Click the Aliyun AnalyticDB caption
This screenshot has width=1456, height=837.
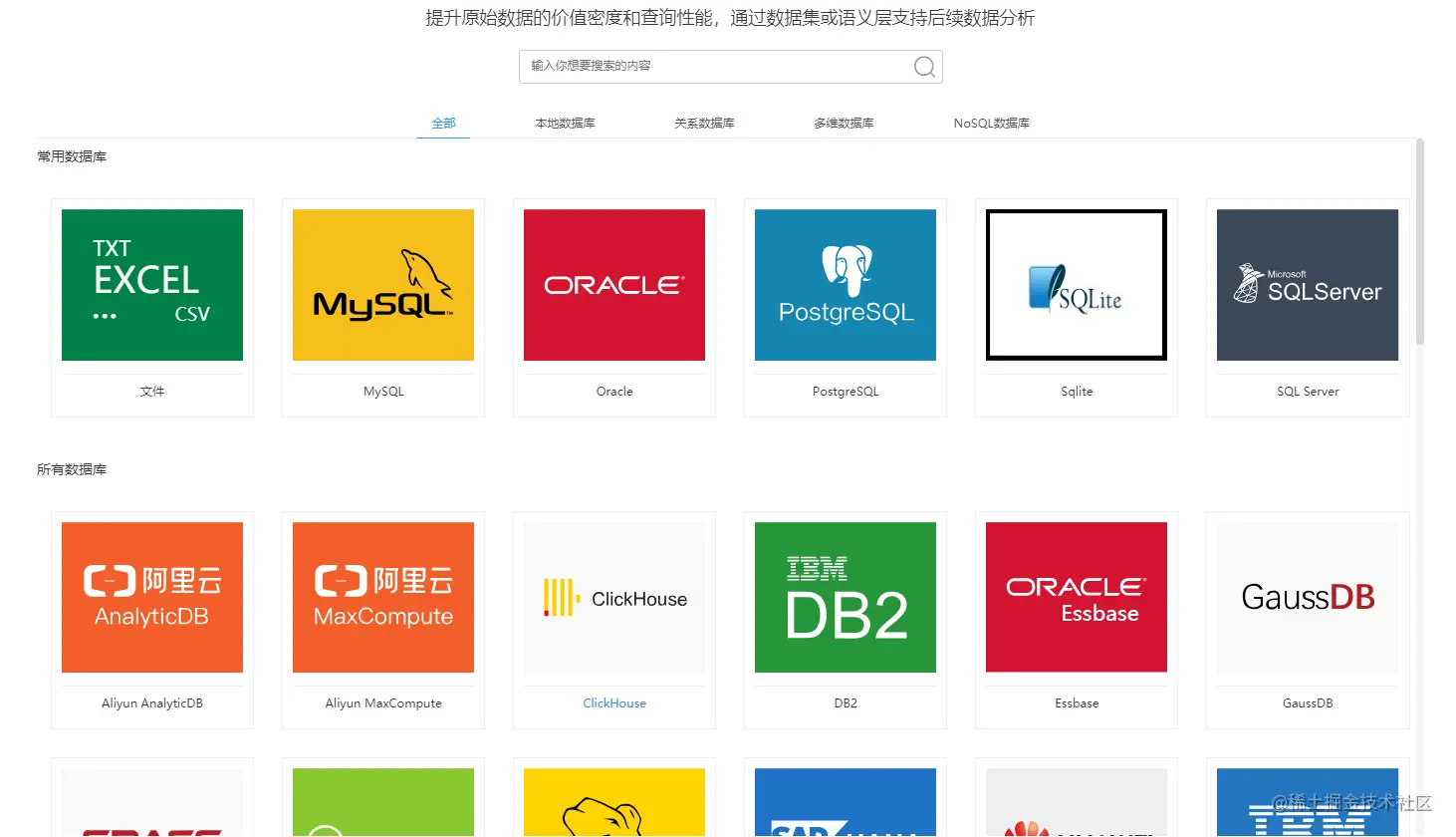(152, 703)
